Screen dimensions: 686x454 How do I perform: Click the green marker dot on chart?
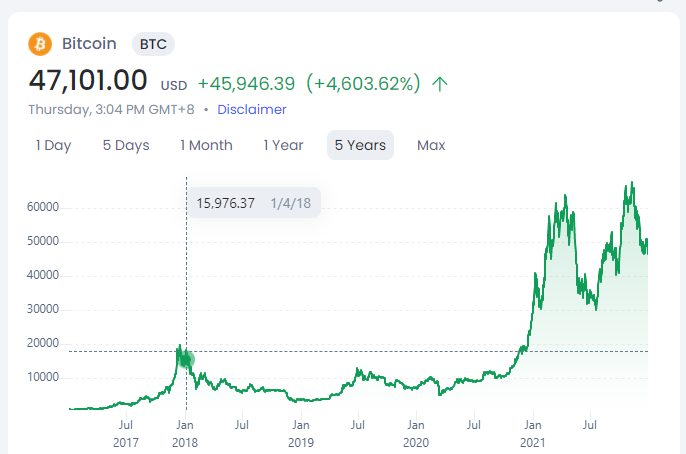click(186, 360)
